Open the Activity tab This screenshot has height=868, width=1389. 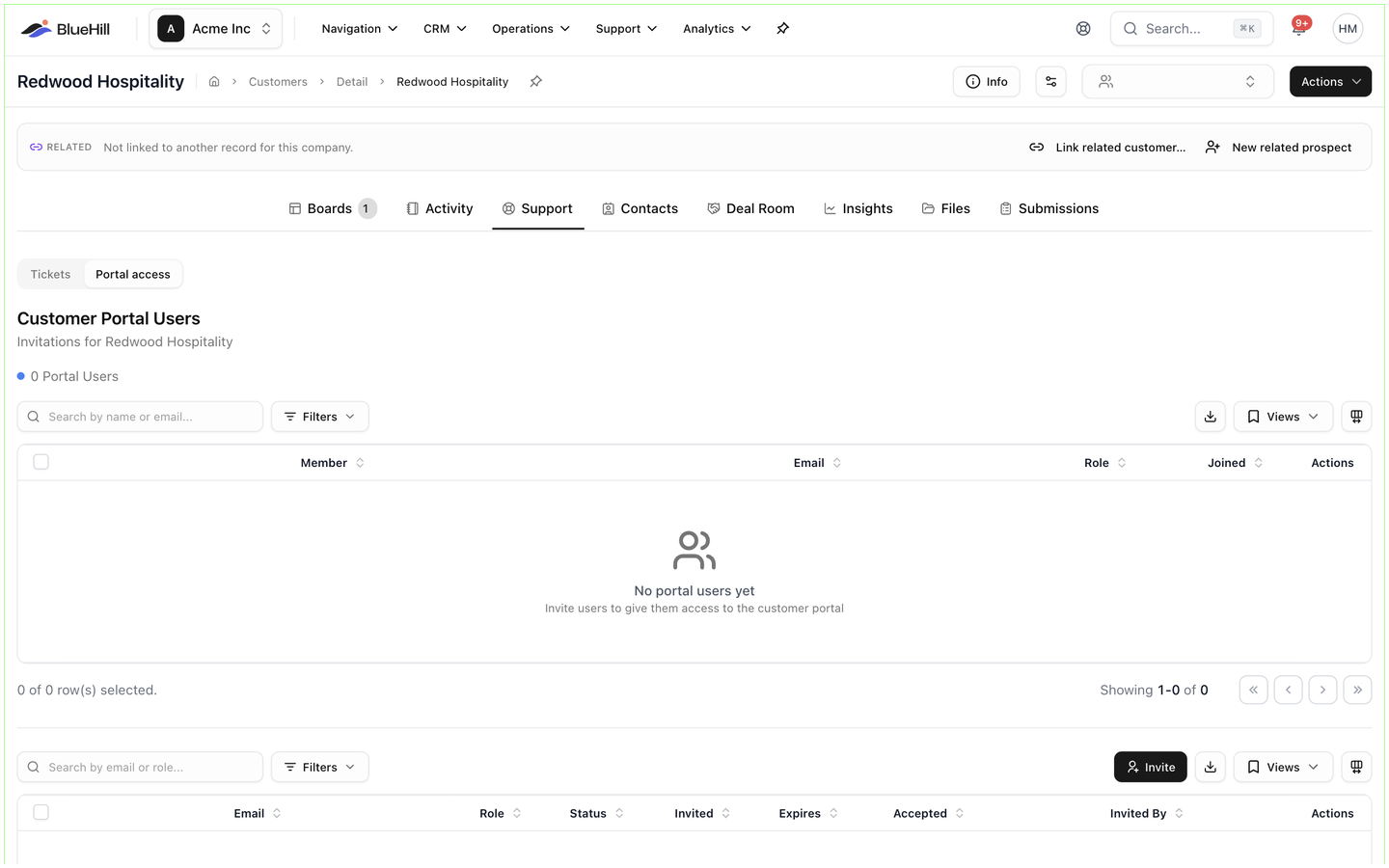[x=440, y=208]
